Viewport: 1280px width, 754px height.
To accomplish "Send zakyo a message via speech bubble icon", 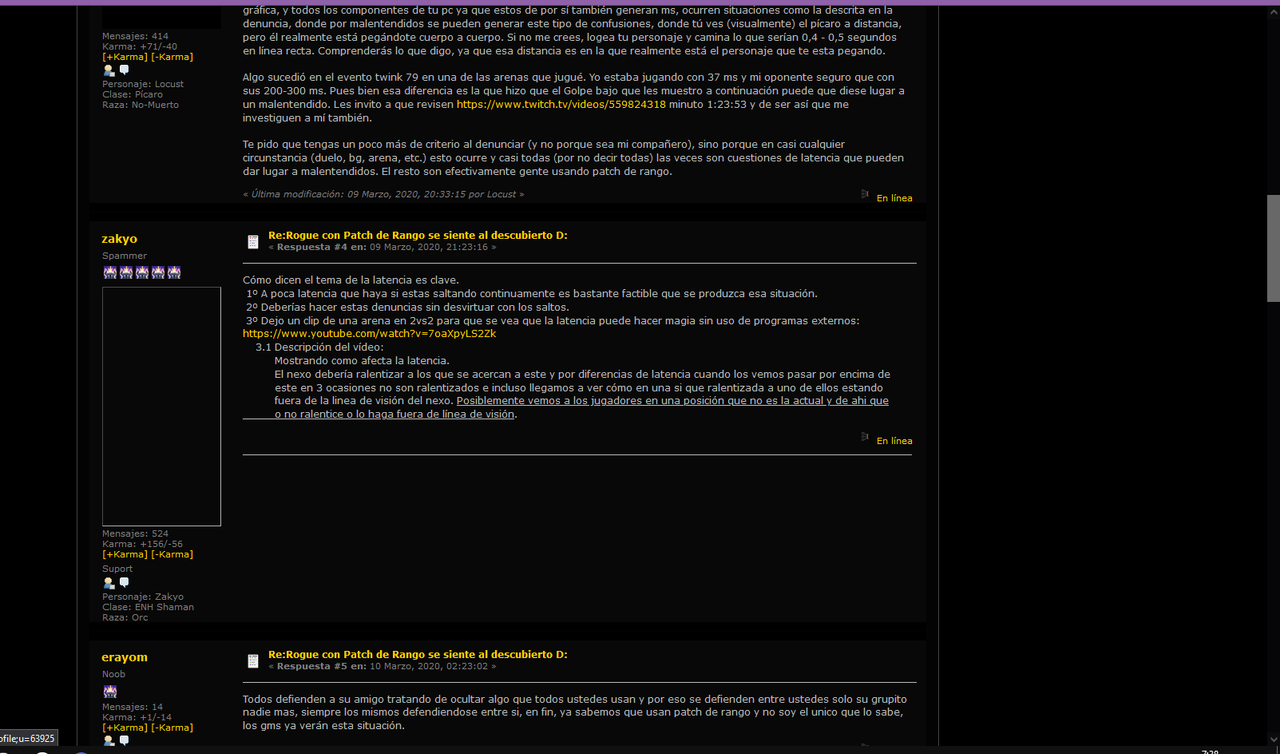I will coord(124,583).
